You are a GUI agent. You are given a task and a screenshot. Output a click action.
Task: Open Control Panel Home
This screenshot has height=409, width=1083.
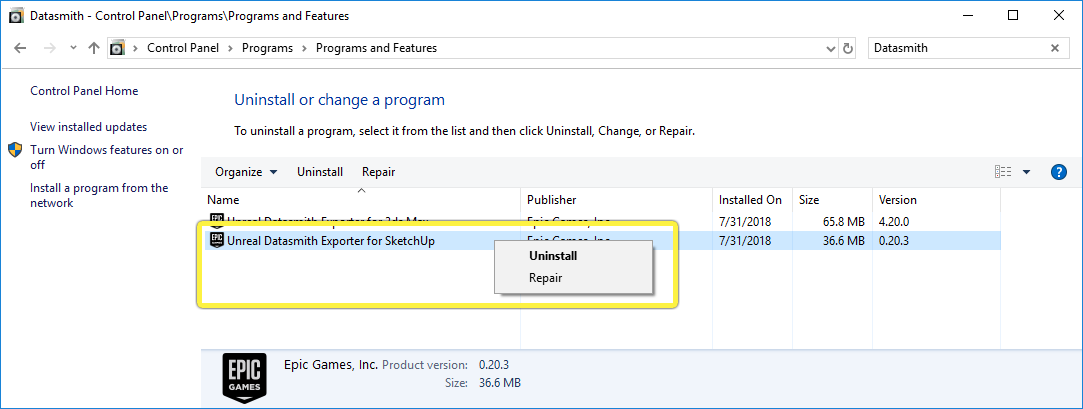click(84, 91)
